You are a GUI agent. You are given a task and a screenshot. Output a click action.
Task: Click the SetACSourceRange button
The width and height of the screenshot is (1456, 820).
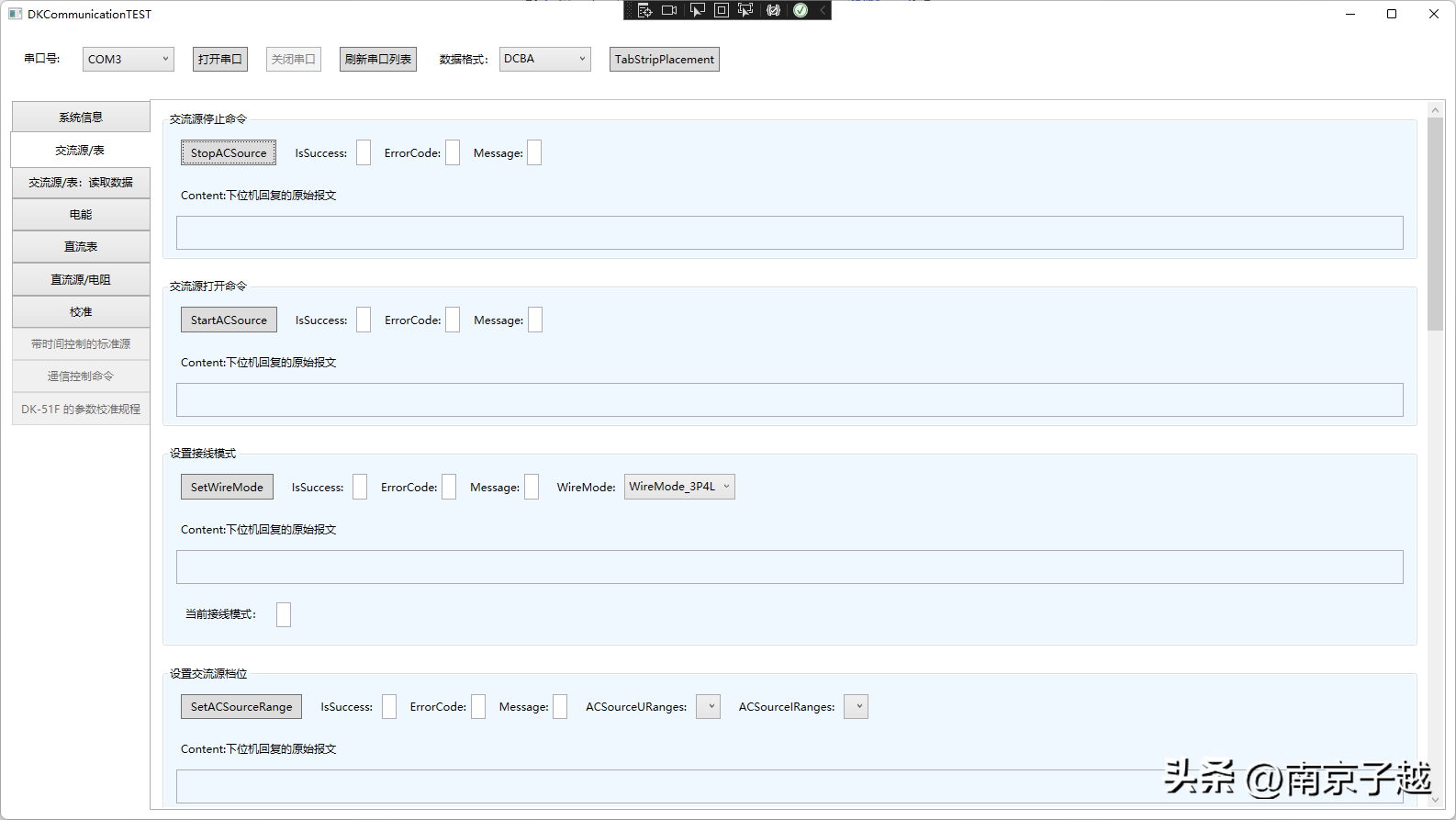click(x=241, y=706)
